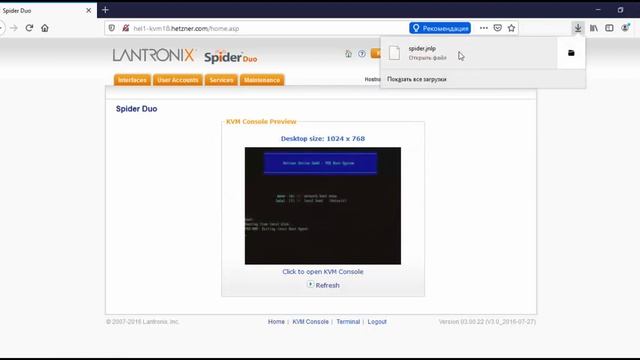Open a new tab with the plus icon
Screen dimensions: 640x360
click(x=105, y=10)
